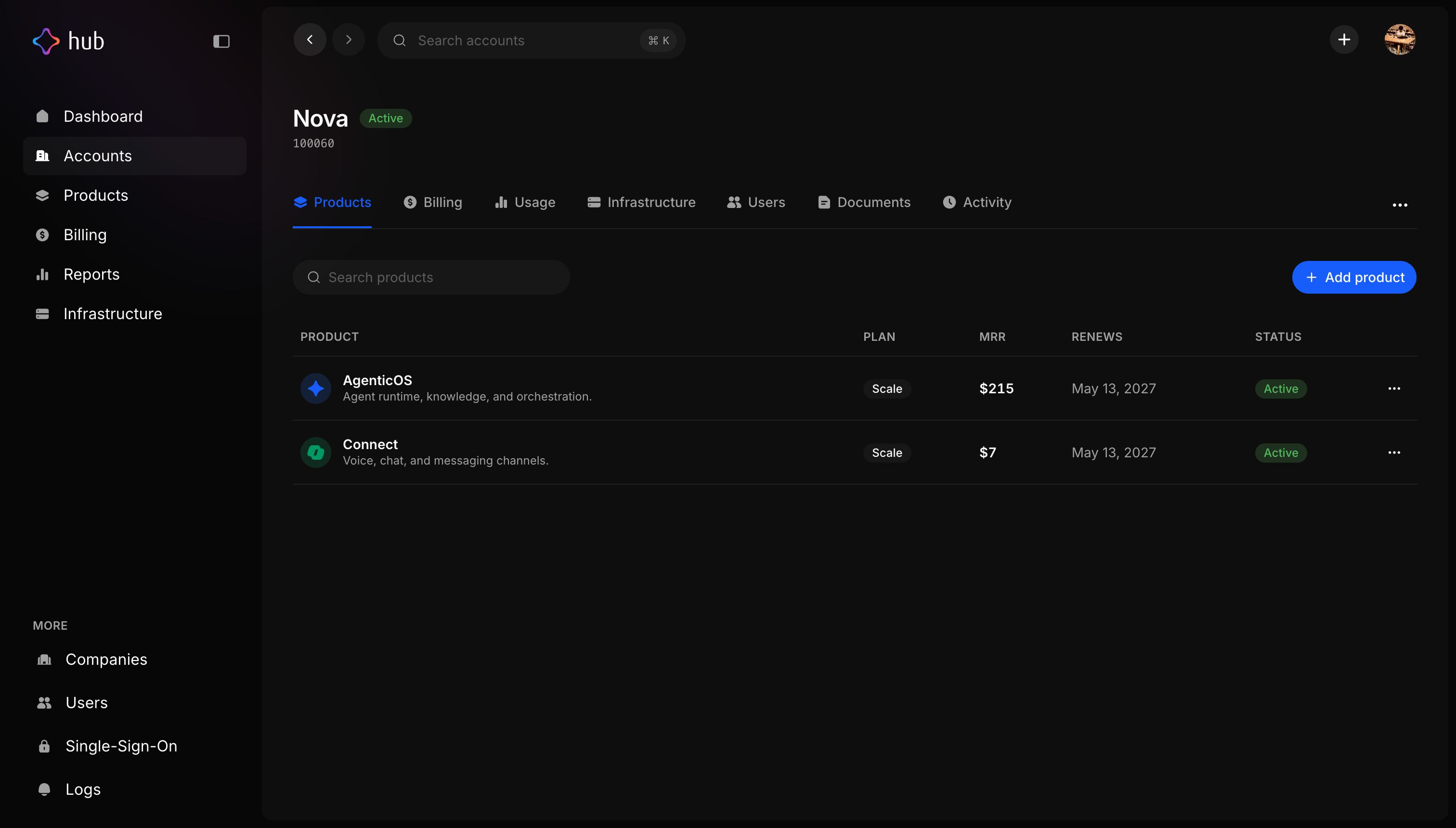This screenshot has height=828, width=1456.
Task: Open Users under More
Action: point(135,703)
